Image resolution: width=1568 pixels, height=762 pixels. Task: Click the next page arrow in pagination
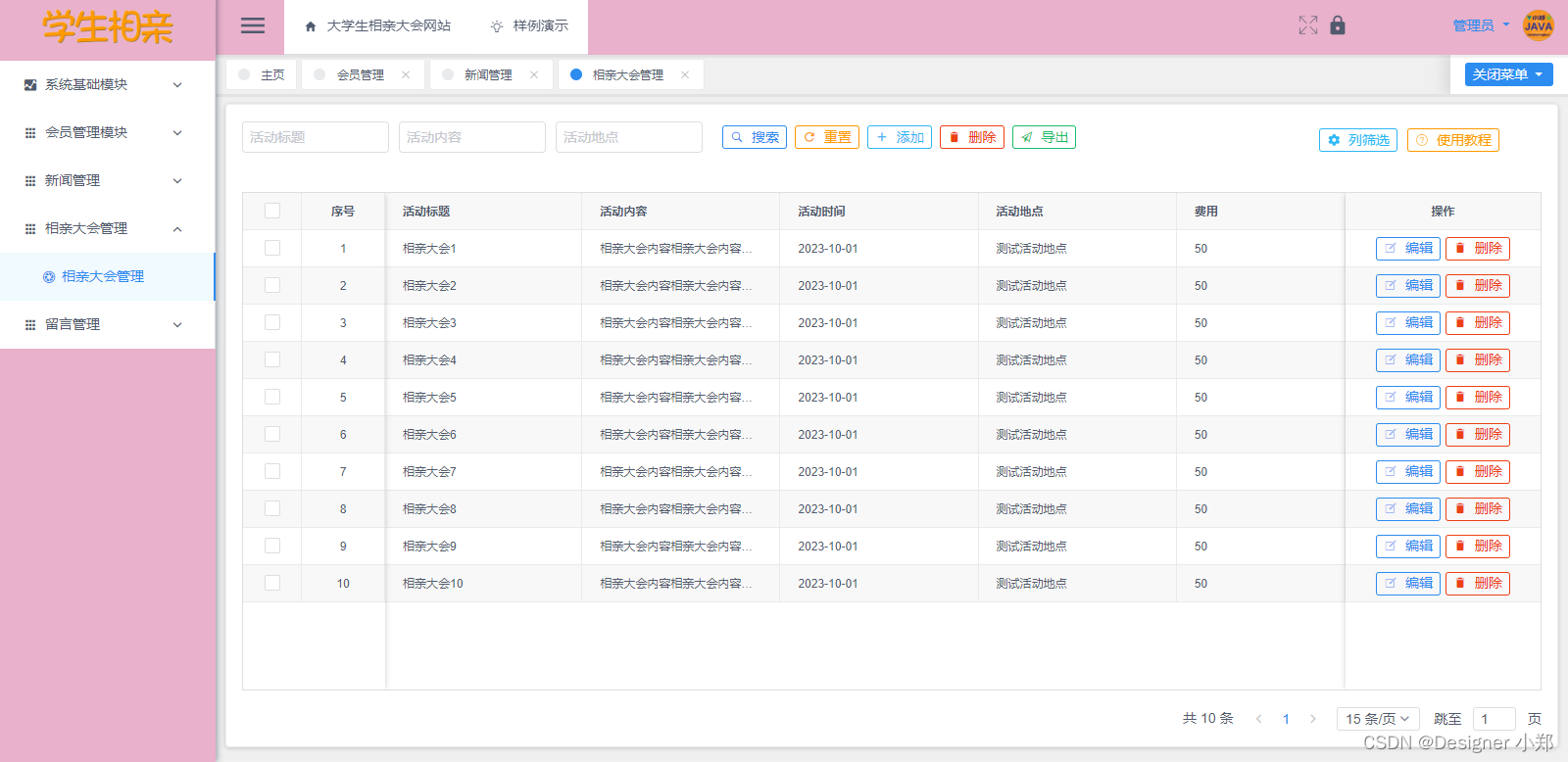[x=1313, y=719]
